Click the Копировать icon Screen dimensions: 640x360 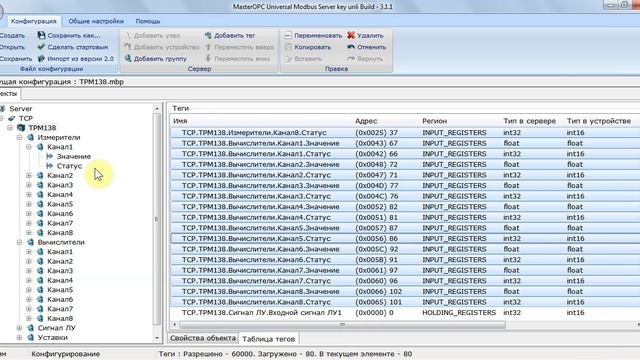[288, 47]
